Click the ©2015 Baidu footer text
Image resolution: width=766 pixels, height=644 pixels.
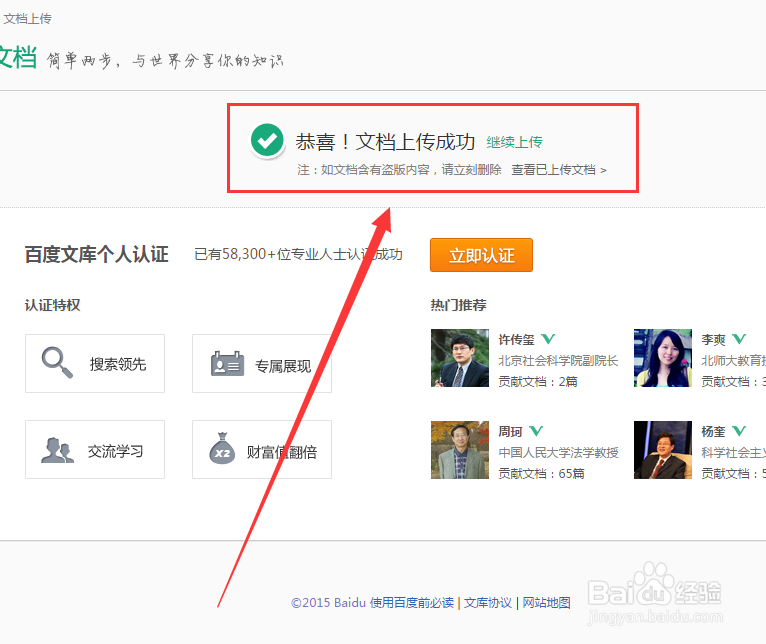pos(328,602)
